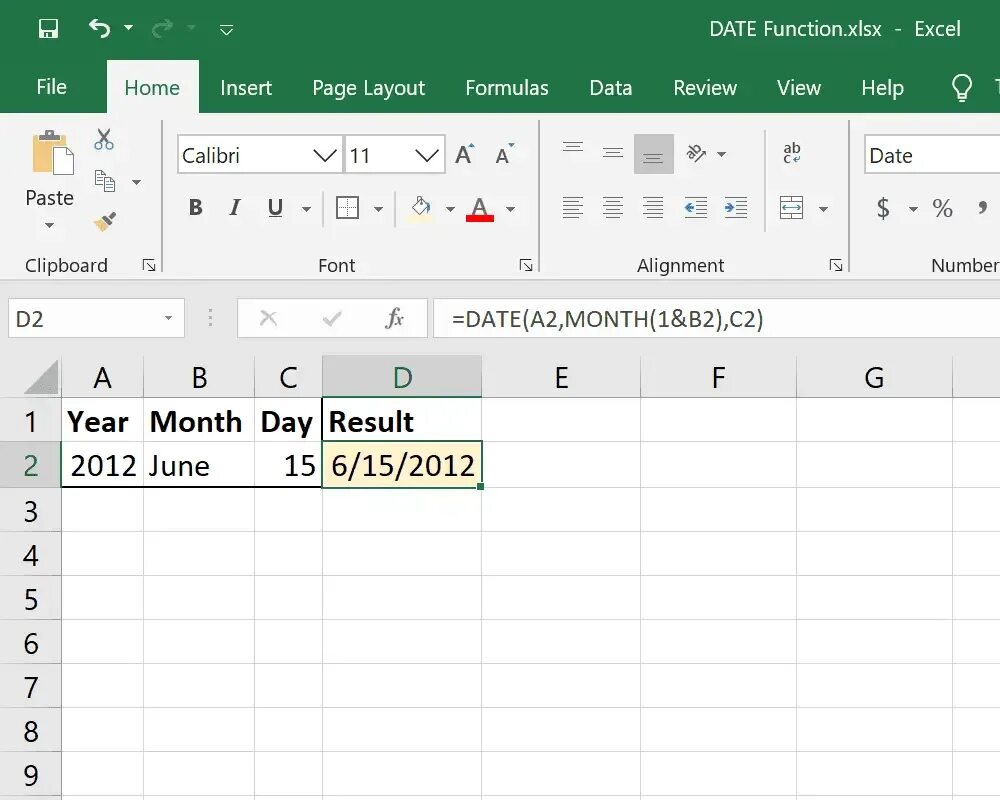Toggle Wrap Text icon
This screenshot has width=1000, height=800.
[792, 153]
